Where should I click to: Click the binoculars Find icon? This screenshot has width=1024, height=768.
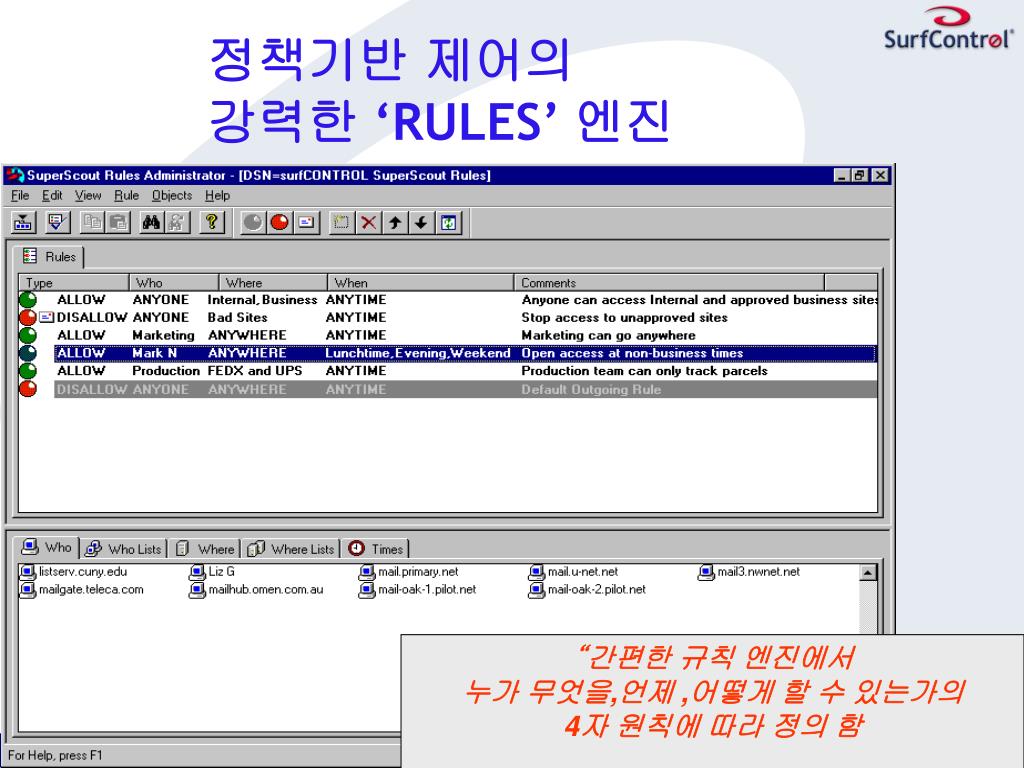(152, 223)
